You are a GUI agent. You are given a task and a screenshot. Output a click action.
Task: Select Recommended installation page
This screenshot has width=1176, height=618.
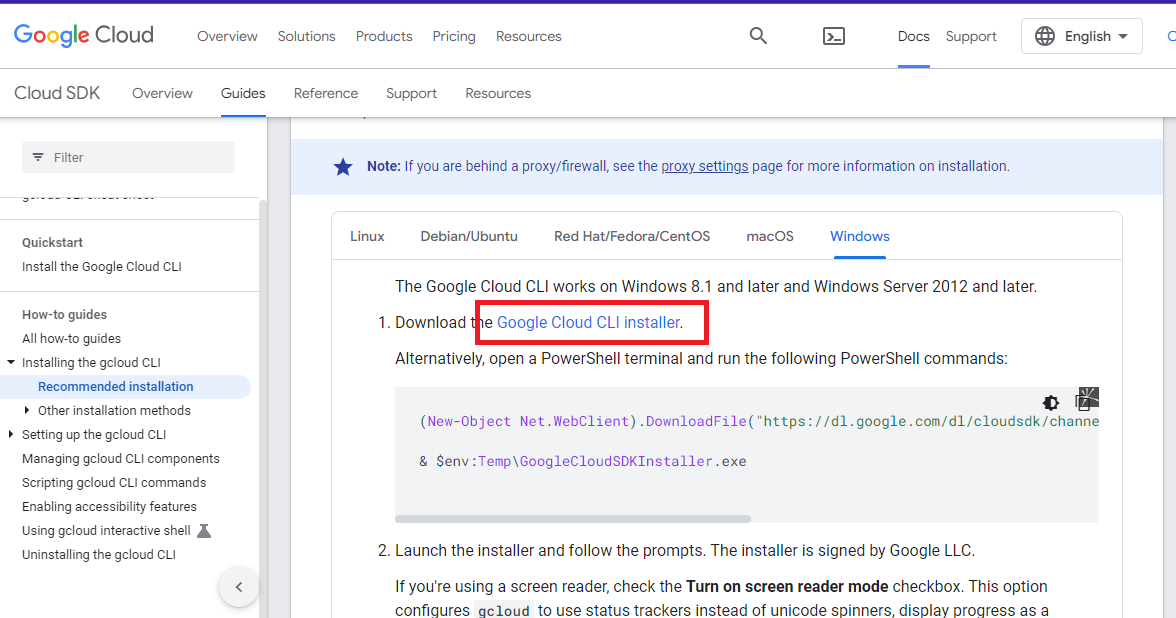116,387
